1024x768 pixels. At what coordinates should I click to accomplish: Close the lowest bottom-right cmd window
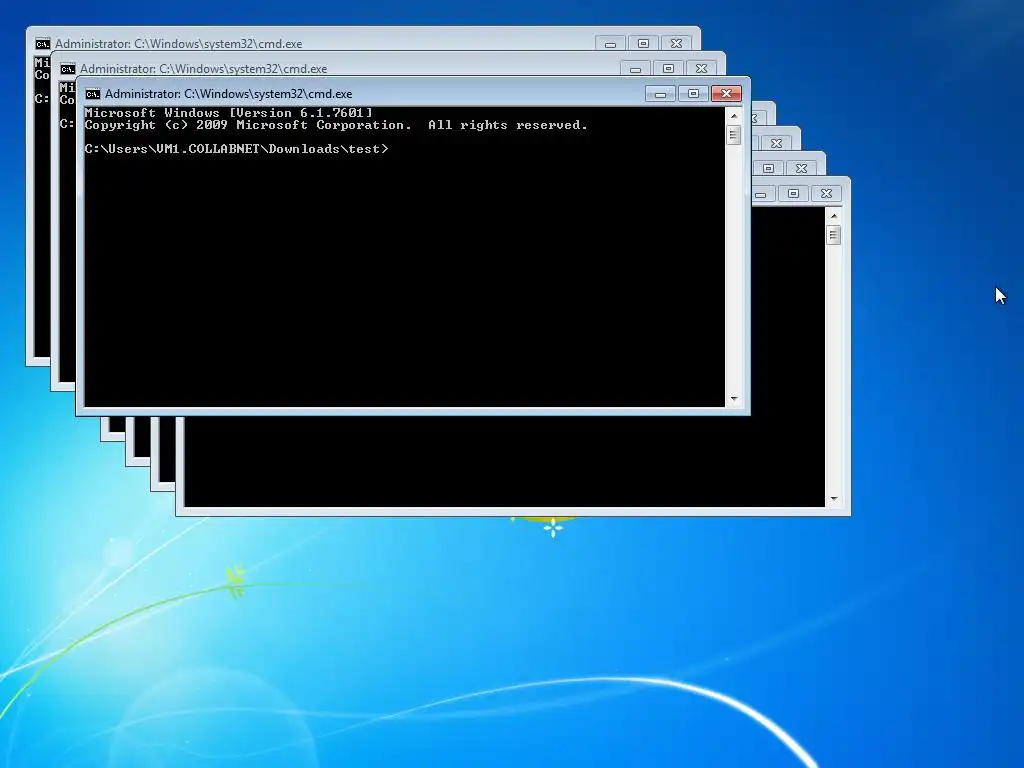pyautogui.click(x=826, y=194)
